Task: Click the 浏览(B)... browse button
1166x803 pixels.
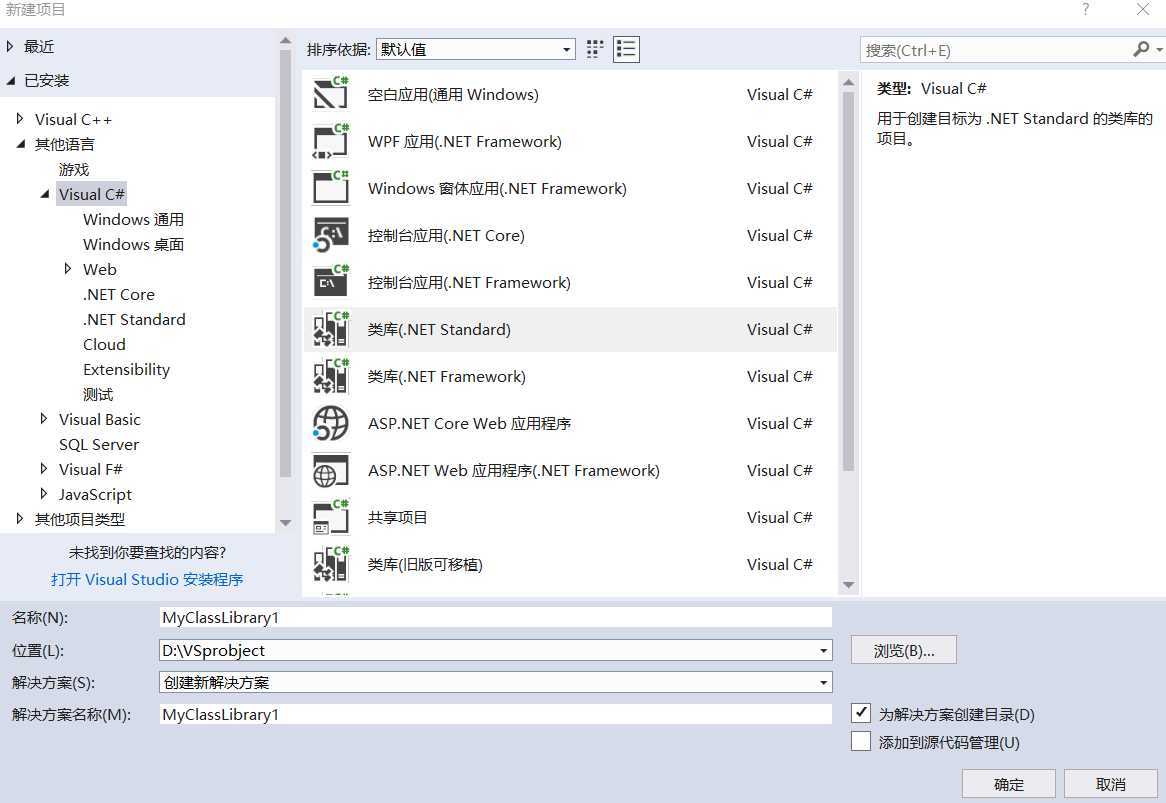Action: (904, 651)
